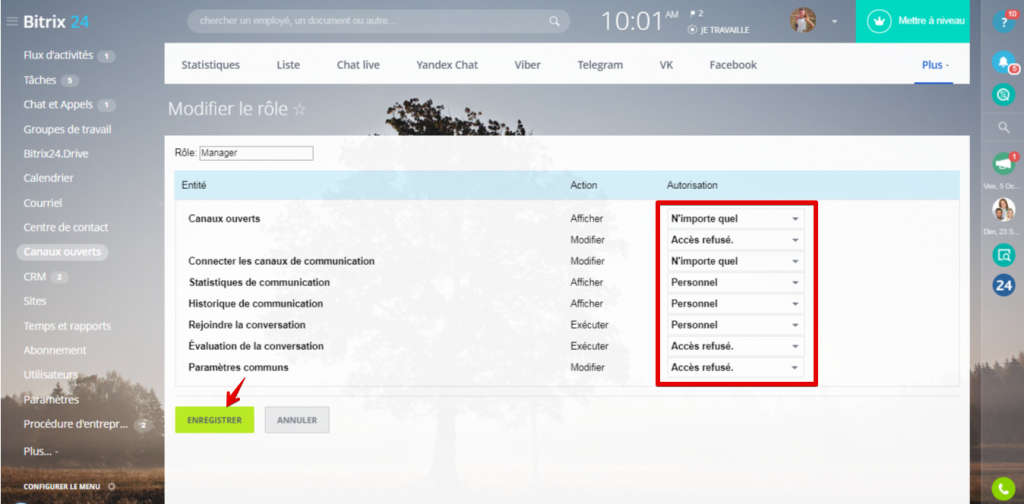Open notifications bell icon

point(1004,62)
